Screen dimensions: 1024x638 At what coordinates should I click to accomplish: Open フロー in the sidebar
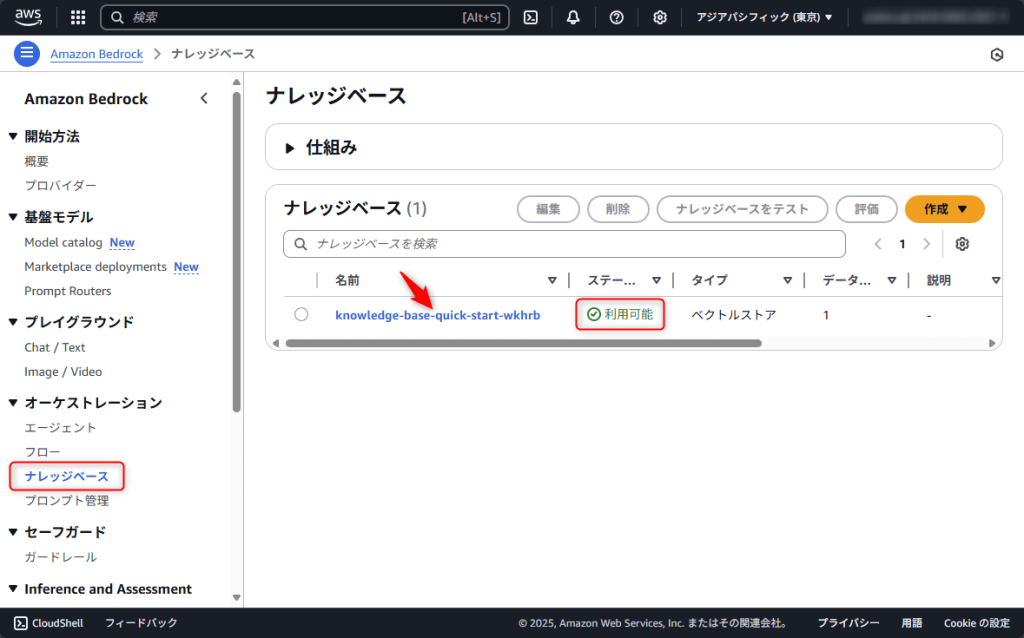(x=42, y=452)
